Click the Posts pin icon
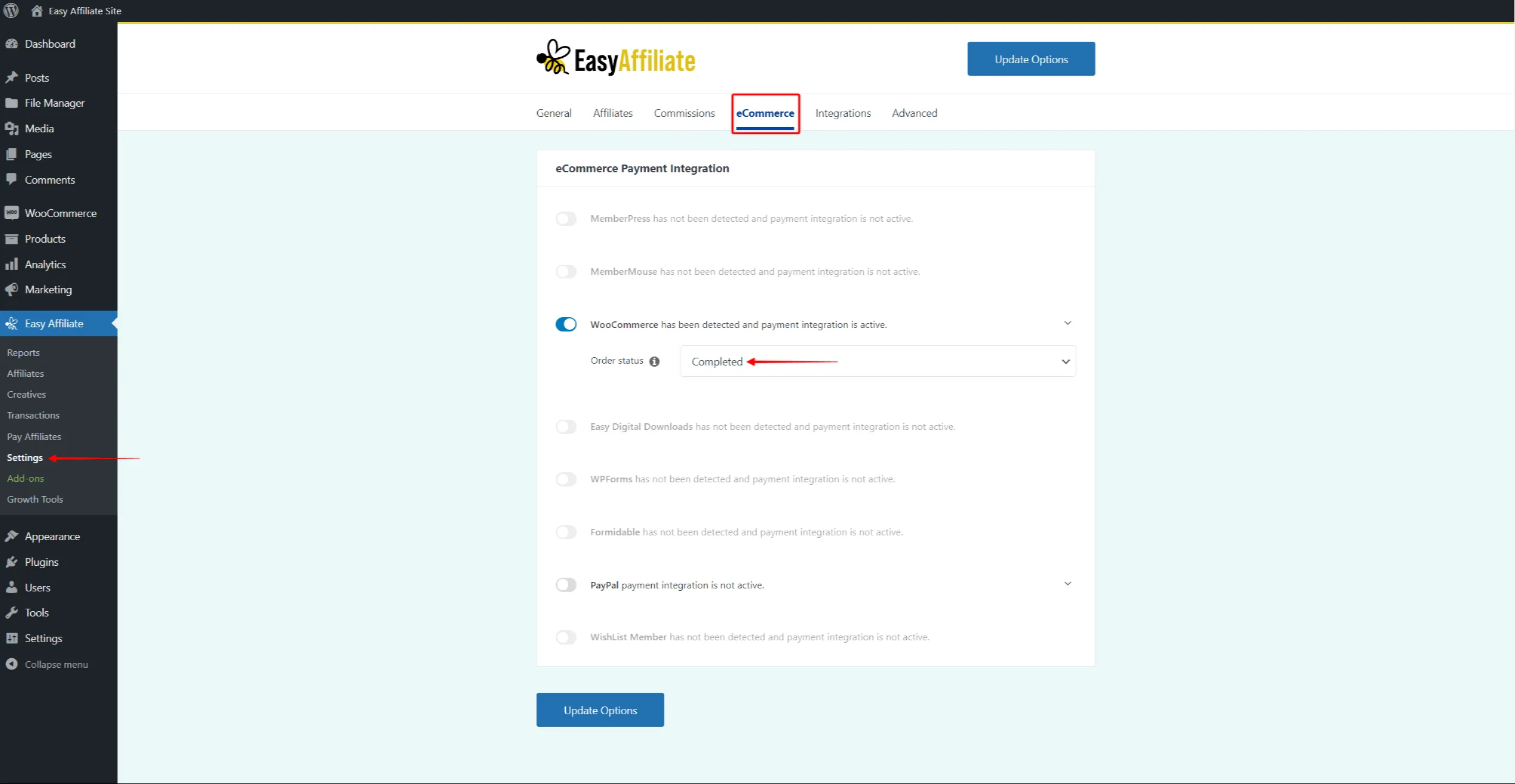Viewport: 1515px width, 784px height. point(11,78)
